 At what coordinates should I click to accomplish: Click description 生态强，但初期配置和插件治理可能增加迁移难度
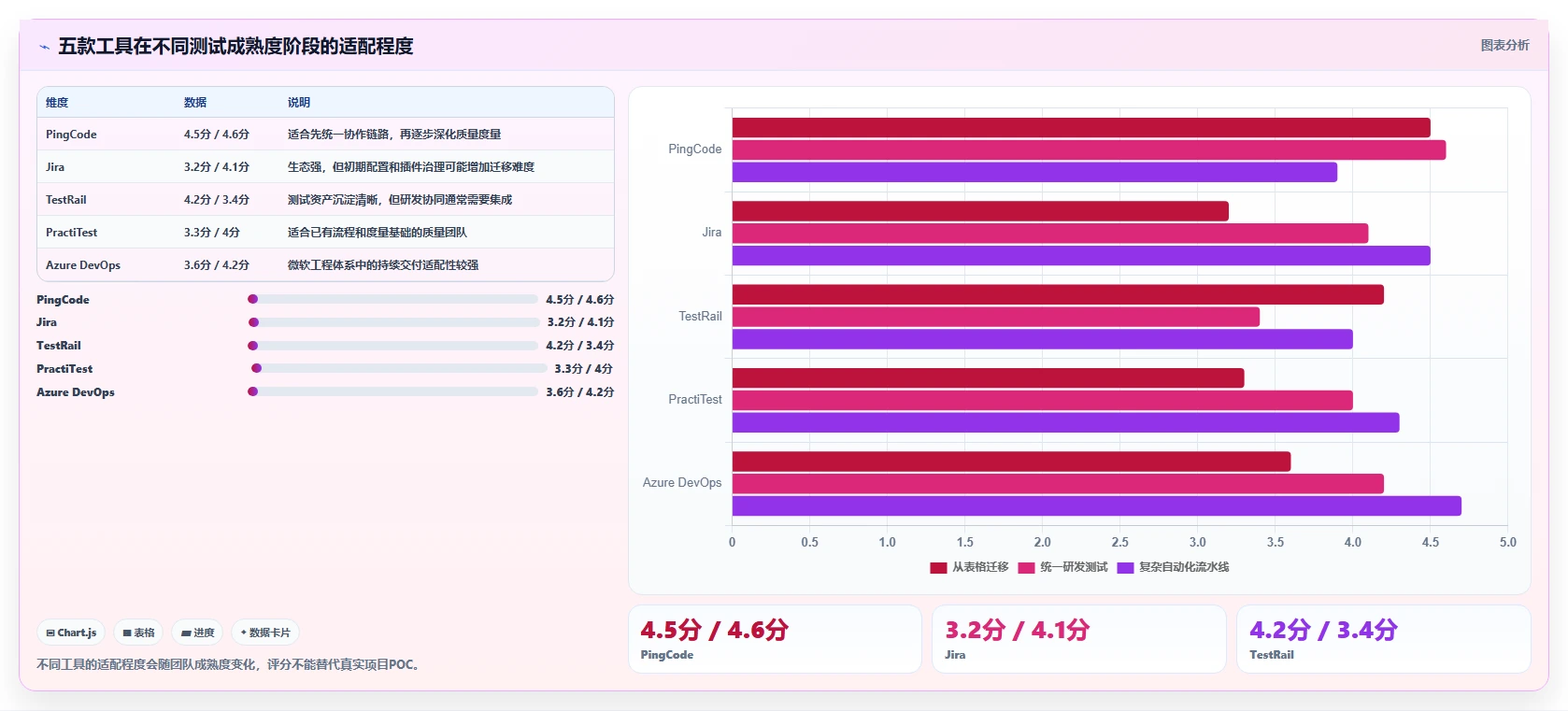[411, 167]
